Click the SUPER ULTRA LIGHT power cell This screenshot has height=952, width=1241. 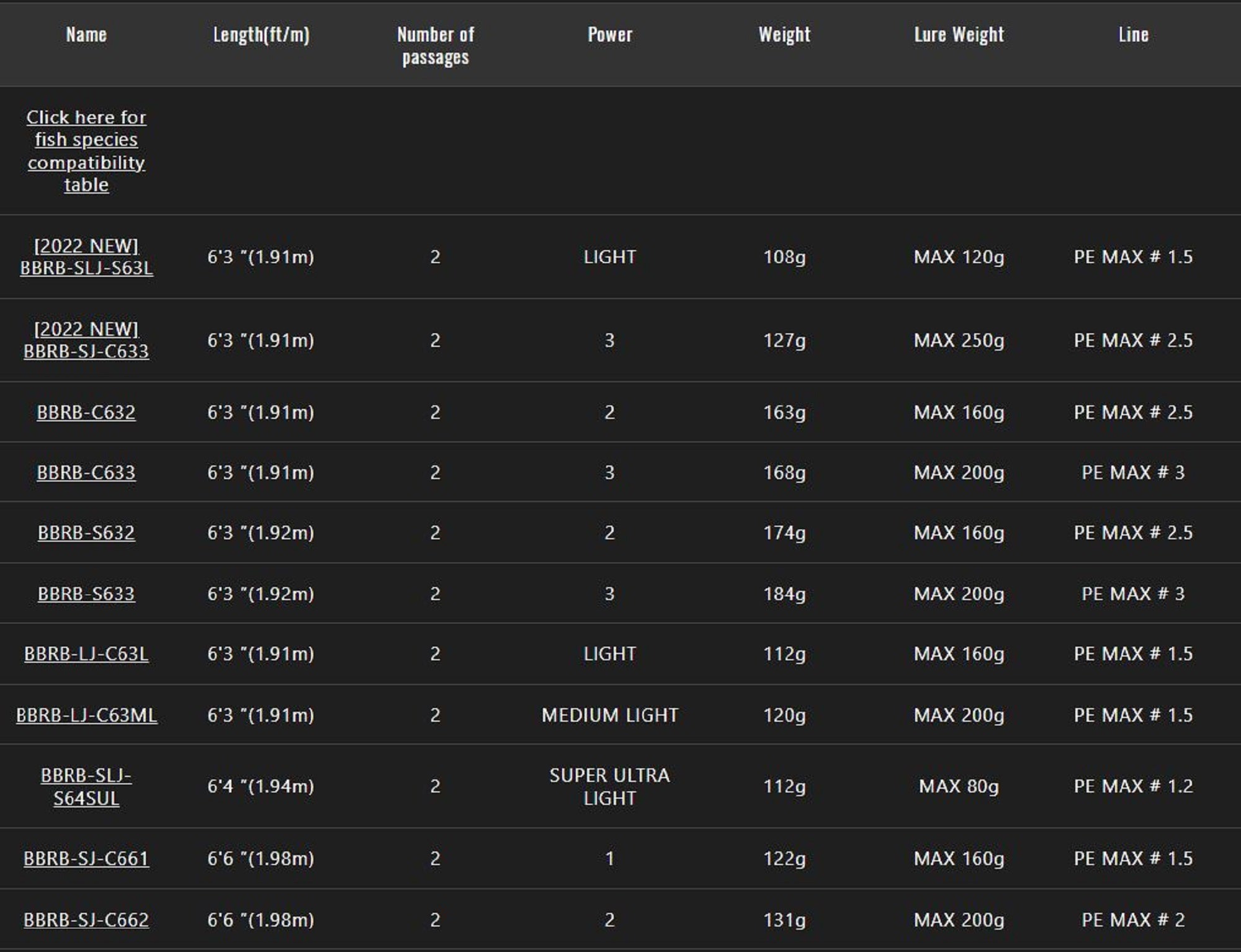point(610,786)
